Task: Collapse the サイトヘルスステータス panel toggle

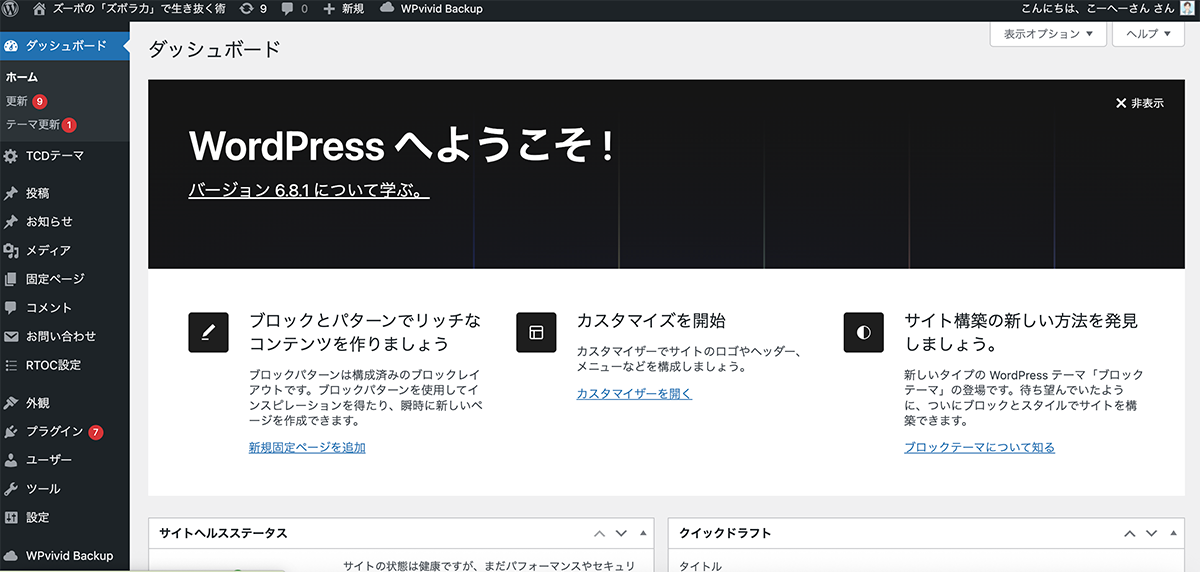Action: coord(644,534)
